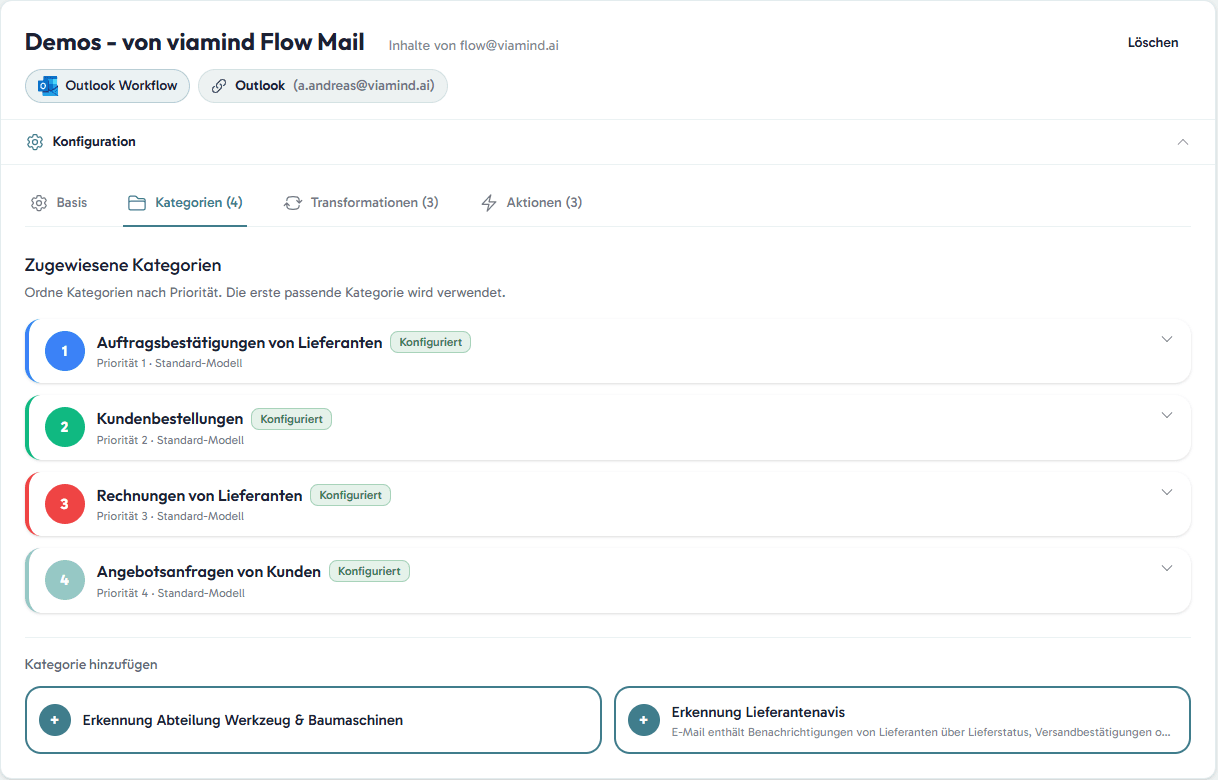Add category Erkennung Abteilung Werkzeug & Baumaschinen
Screen dimensions: 1218x780
pyautogui.click(x=313, y=720)
